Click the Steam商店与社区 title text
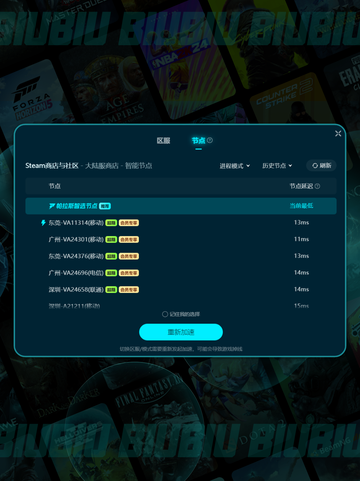 click(x=52, y=166)
